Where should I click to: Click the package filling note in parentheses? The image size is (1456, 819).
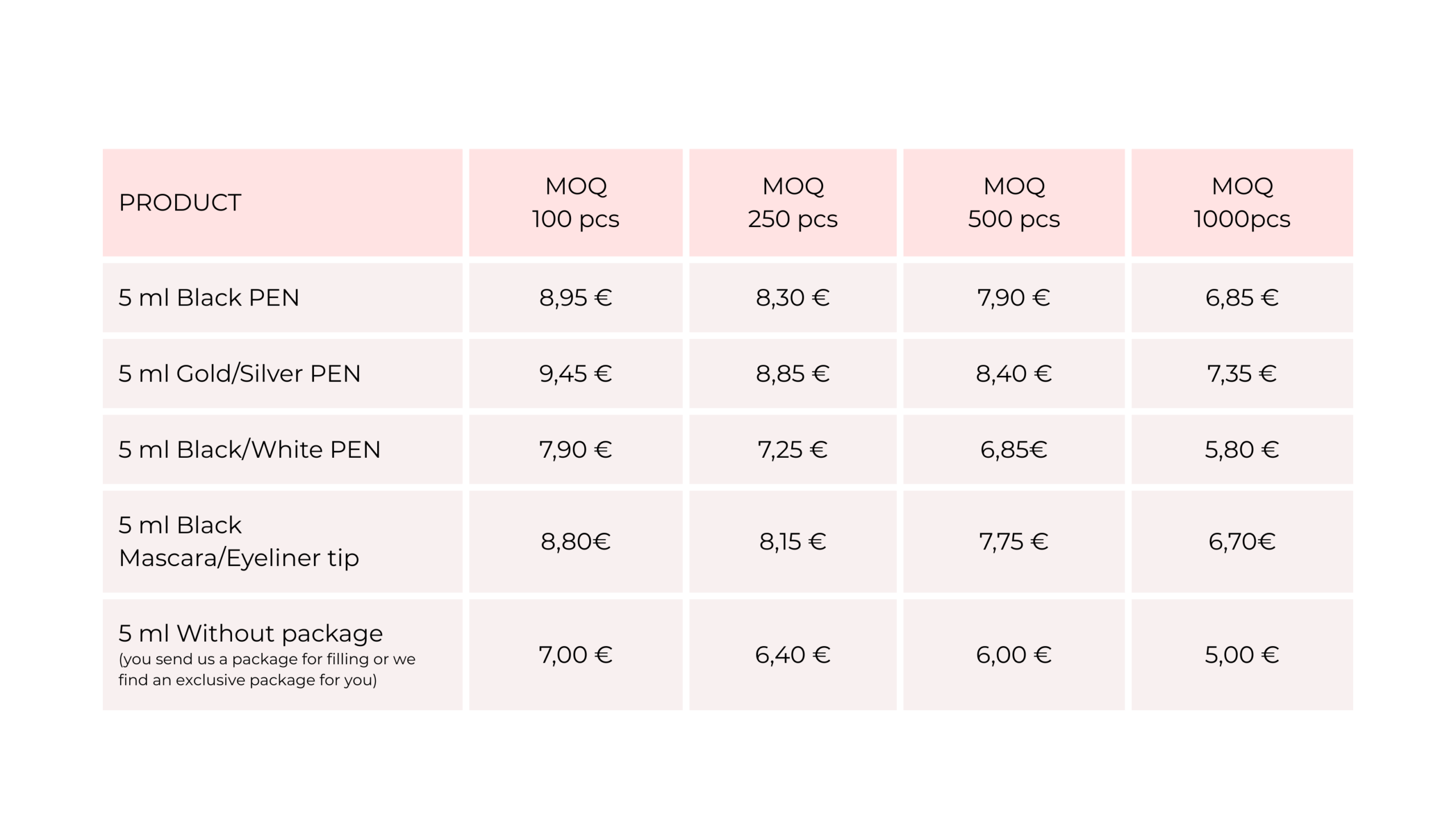click(x=267, y=669)
